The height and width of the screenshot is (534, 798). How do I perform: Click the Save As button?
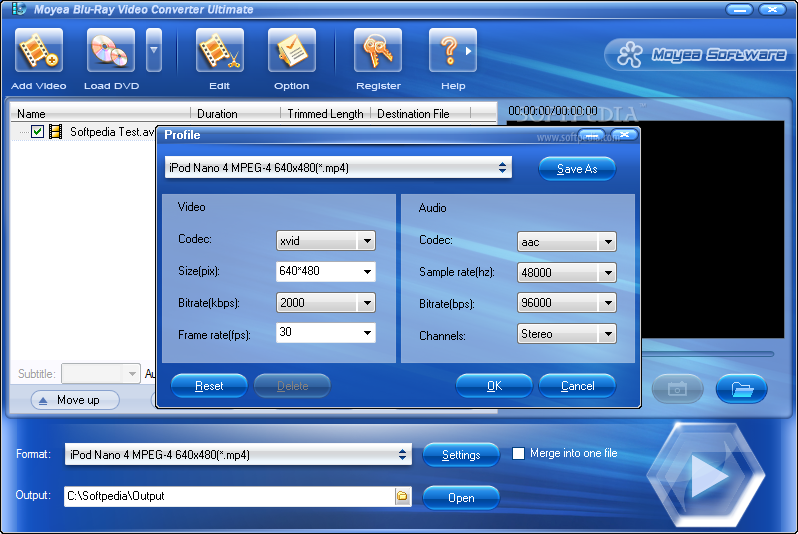577,169
